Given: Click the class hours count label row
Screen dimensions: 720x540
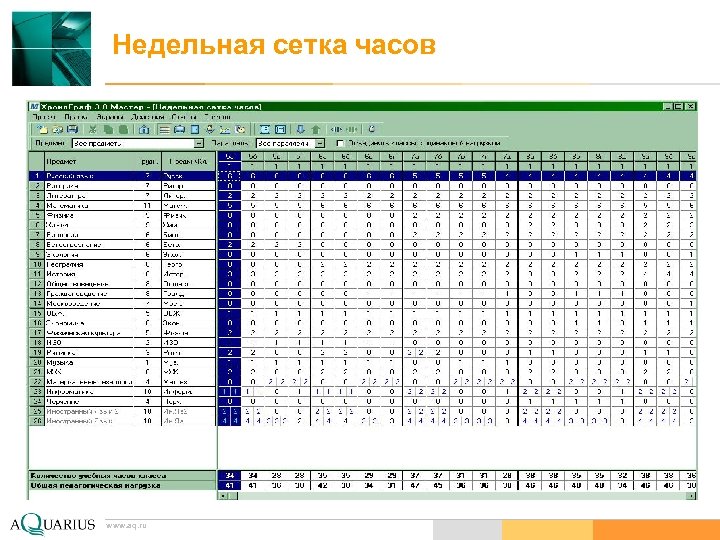Looking at the screenshot, I should click(x=122, y=476).
